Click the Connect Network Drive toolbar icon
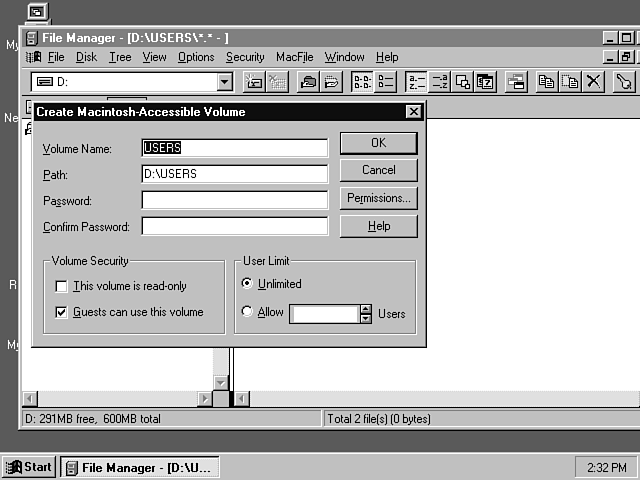This screenshot has width=640, height=480. 254,82
